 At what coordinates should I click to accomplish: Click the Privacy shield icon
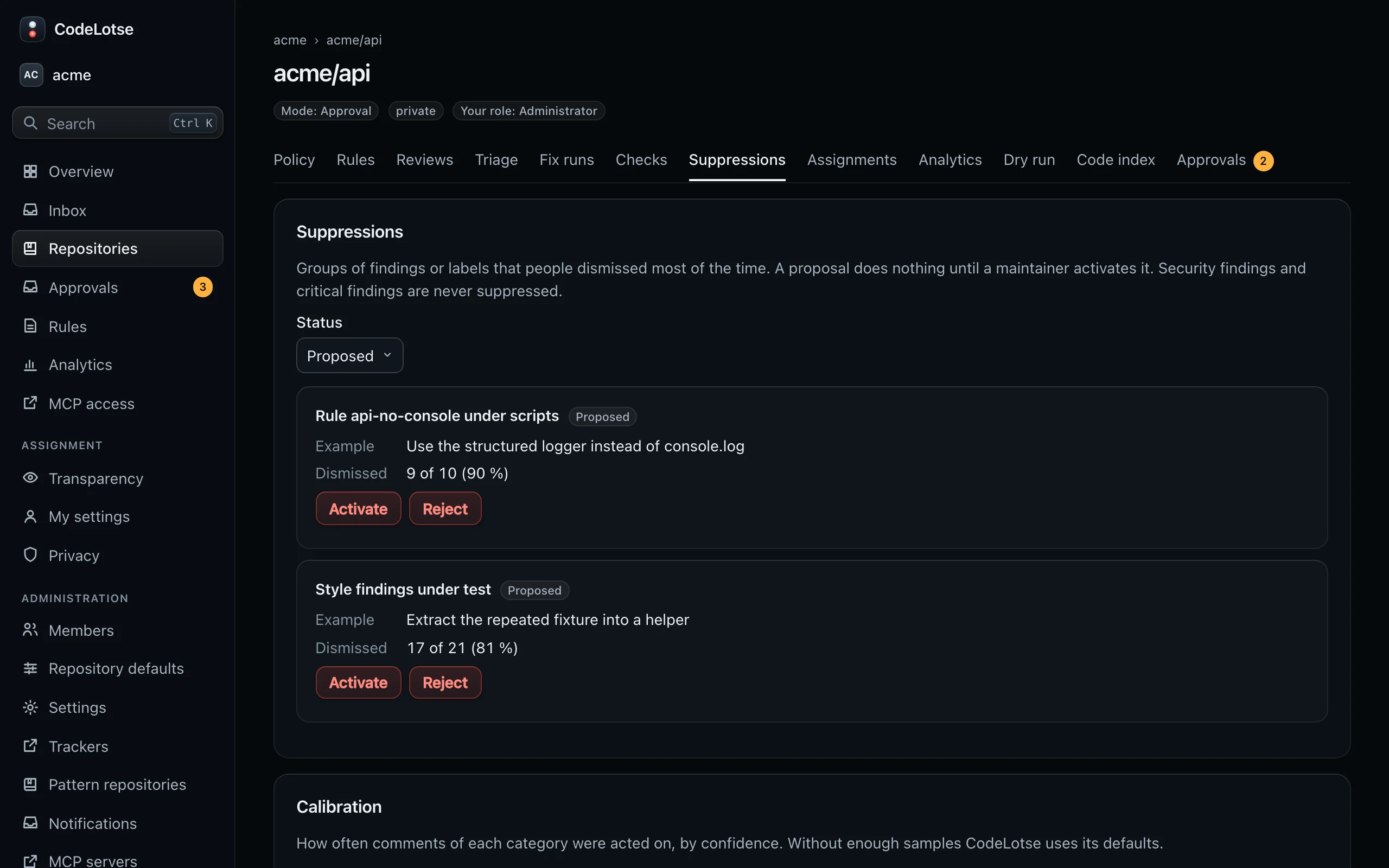point(30,555)
